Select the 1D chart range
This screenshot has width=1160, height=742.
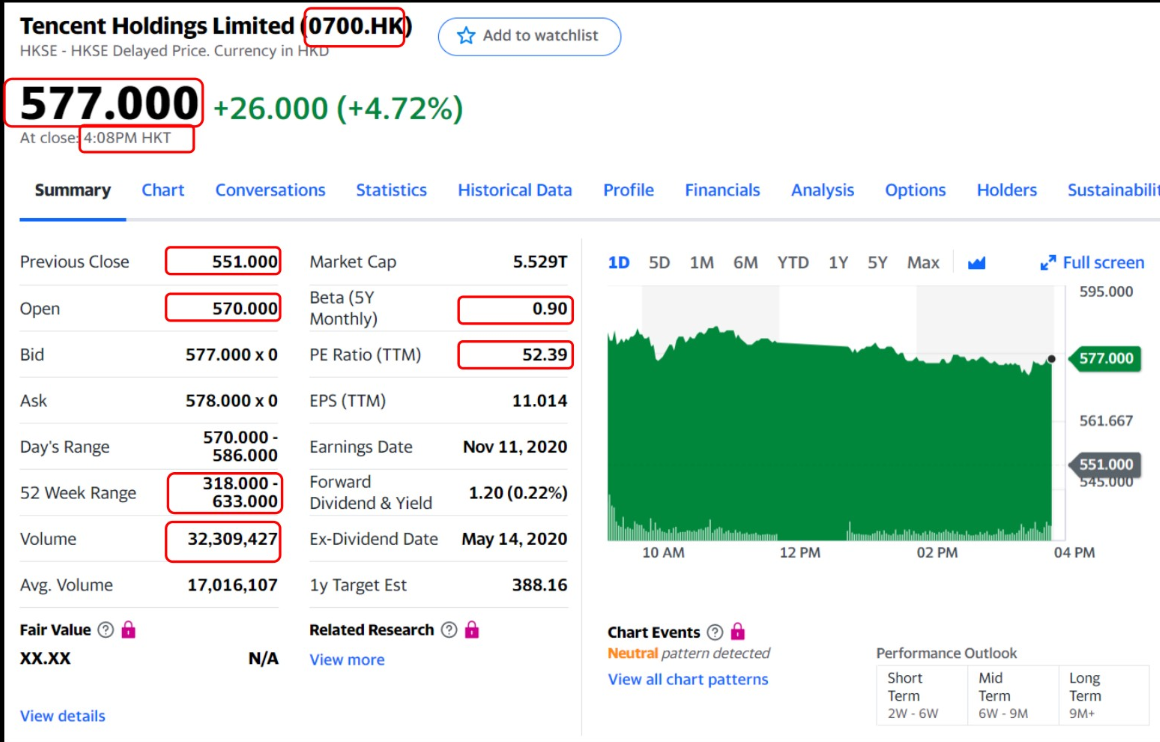click(618, 263)
